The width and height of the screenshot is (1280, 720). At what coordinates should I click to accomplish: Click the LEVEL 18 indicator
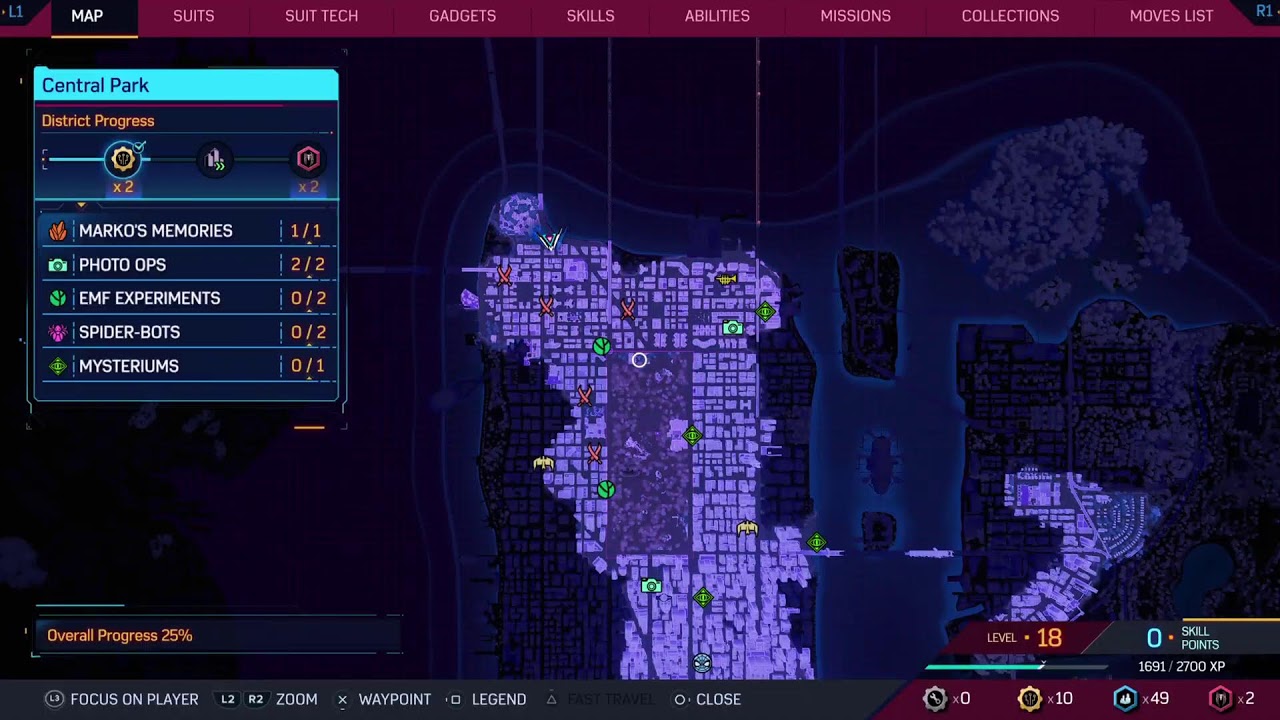[1025, 637]
